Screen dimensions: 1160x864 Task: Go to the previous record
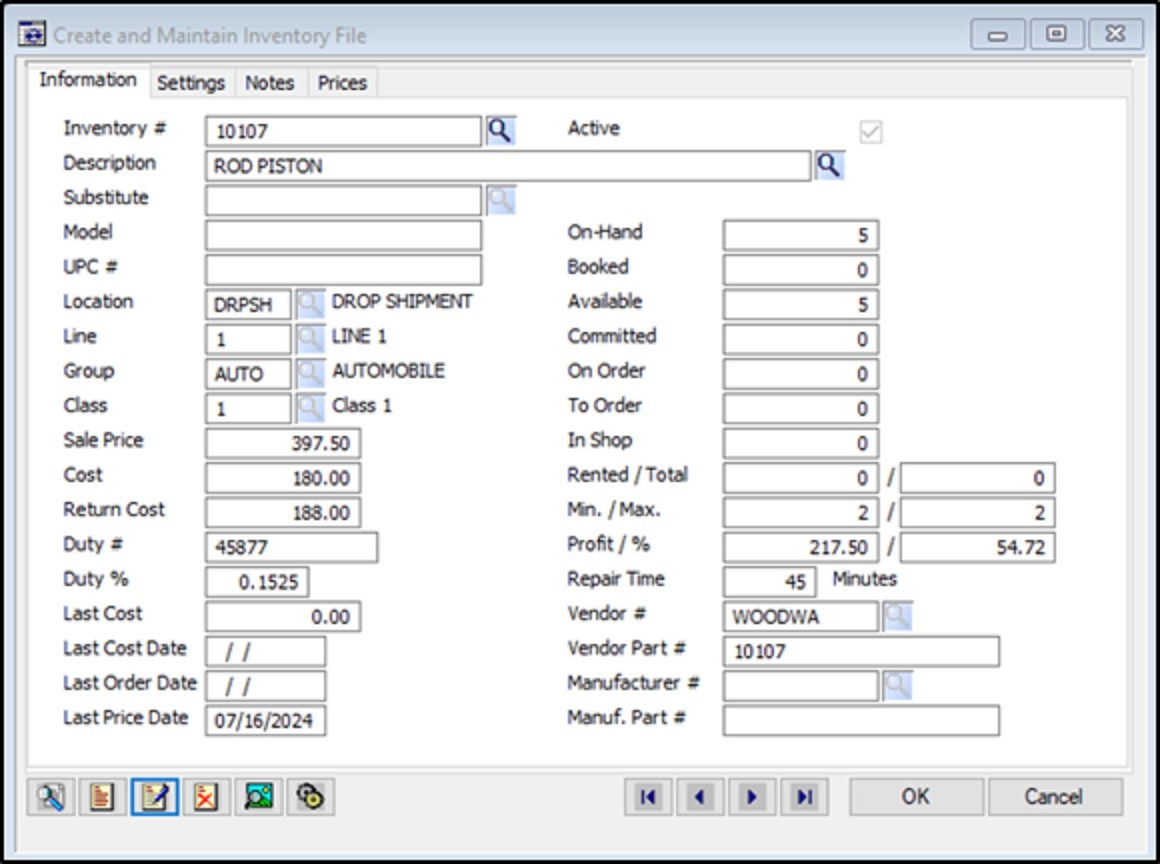[700, 797]
